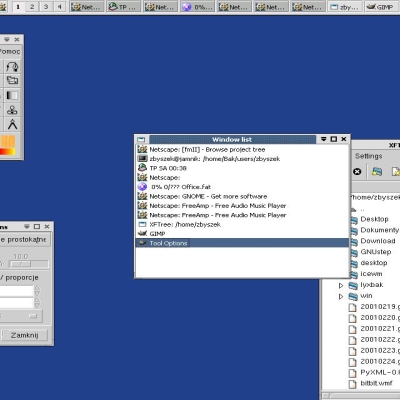Select the 'Dokumenty' folder in XFTree

(380, 230)
